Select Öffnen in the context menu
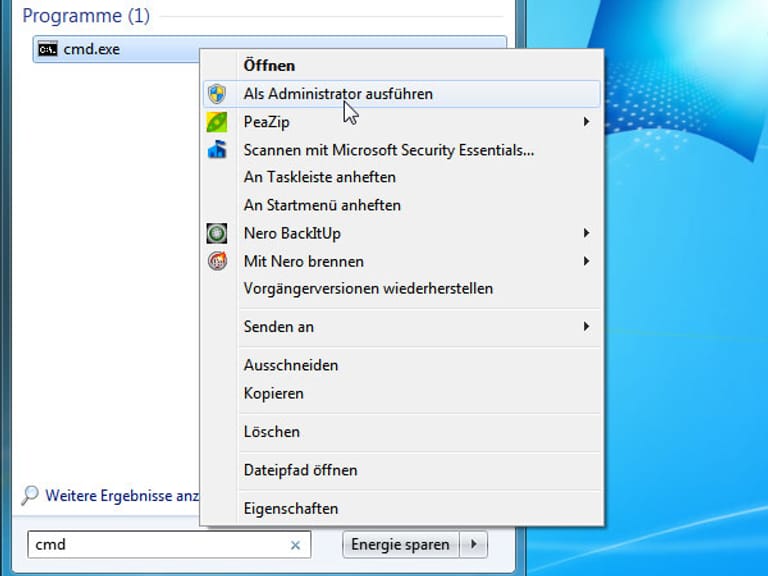The image size is (768, 576). pyautogui.click(x=269, y=65)
